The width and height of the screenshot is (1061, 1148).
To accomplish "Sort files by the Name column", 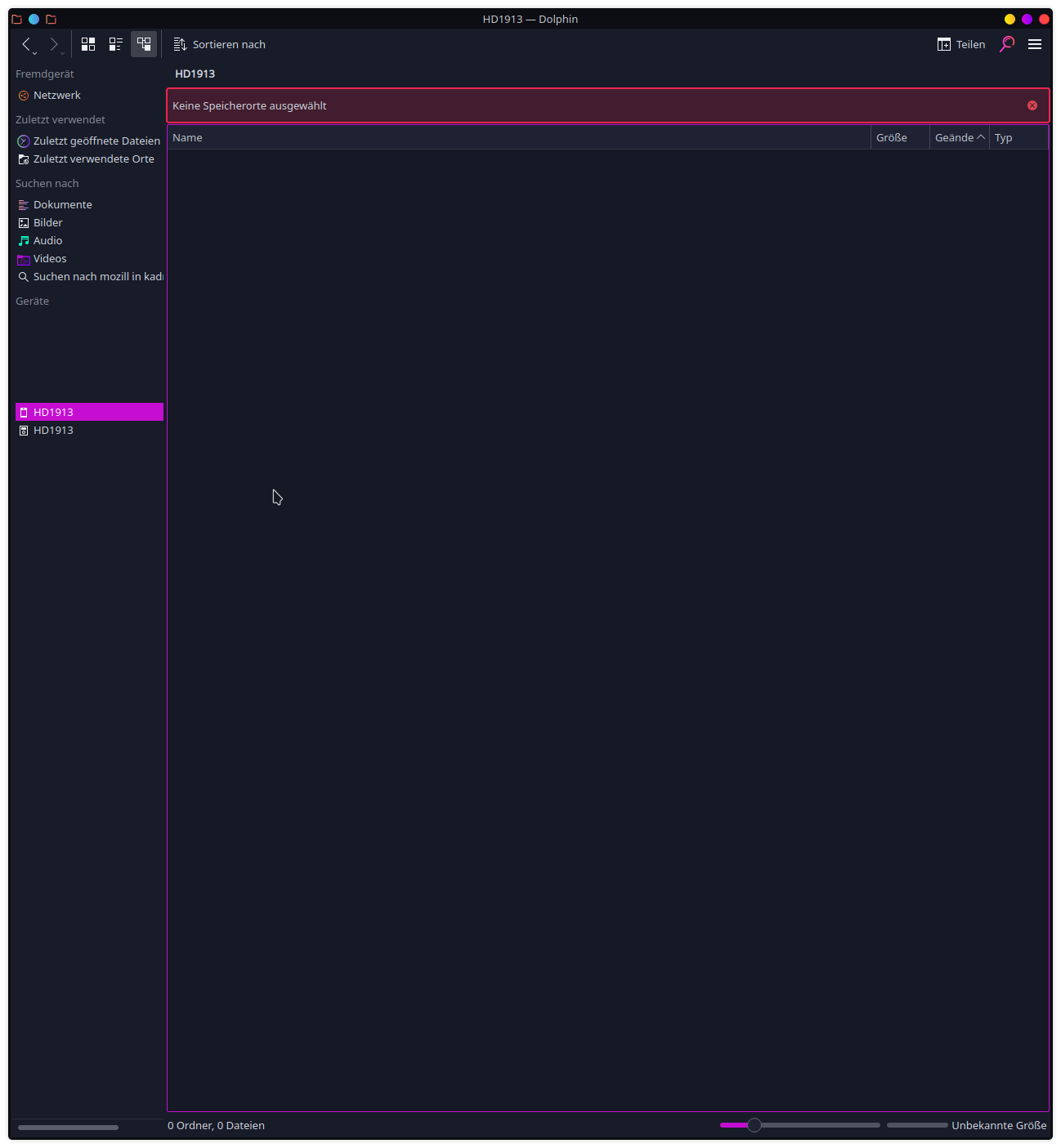I will 187,137.
